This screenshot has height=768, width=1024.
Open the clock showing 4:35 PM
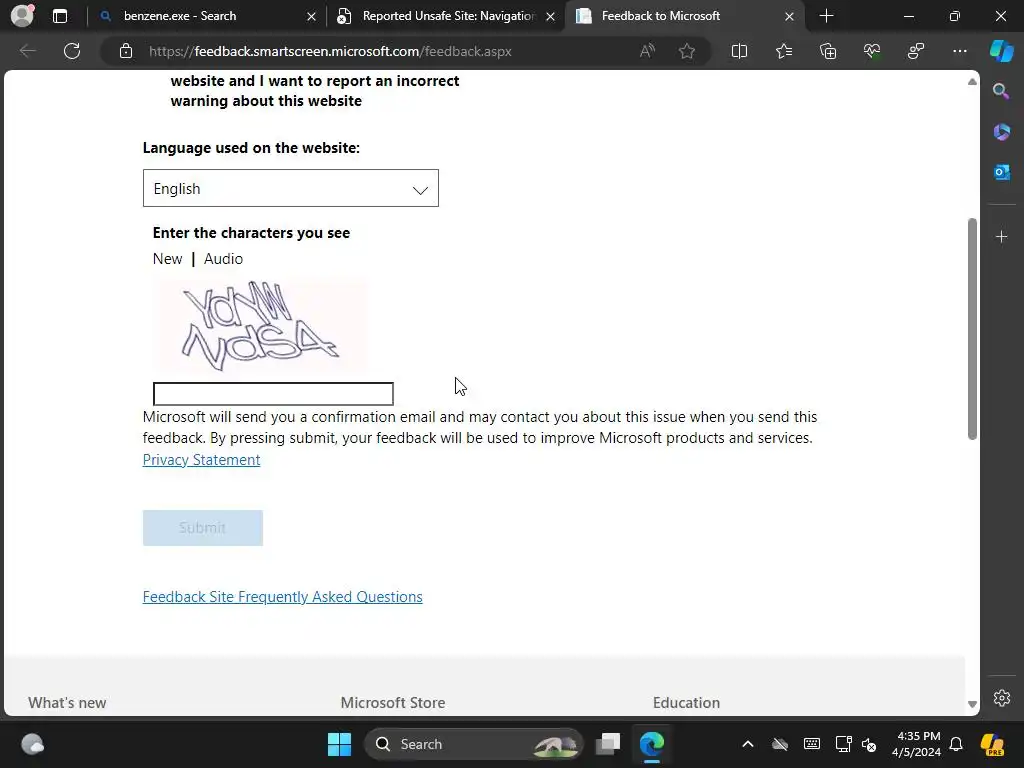coord(917,744)
